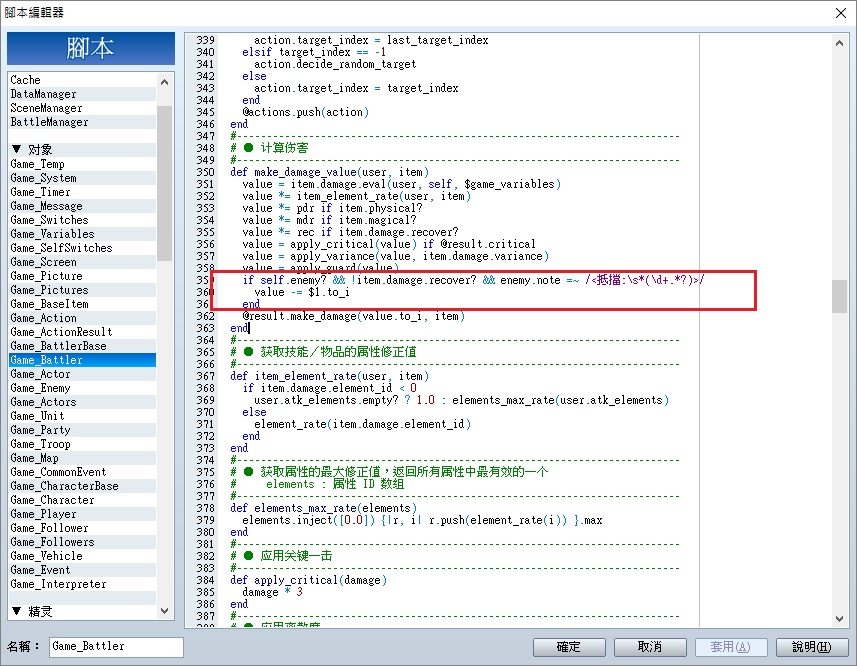Select the Game_Party script
Screen dimensions: 857x666
click(x=83, y=430)
